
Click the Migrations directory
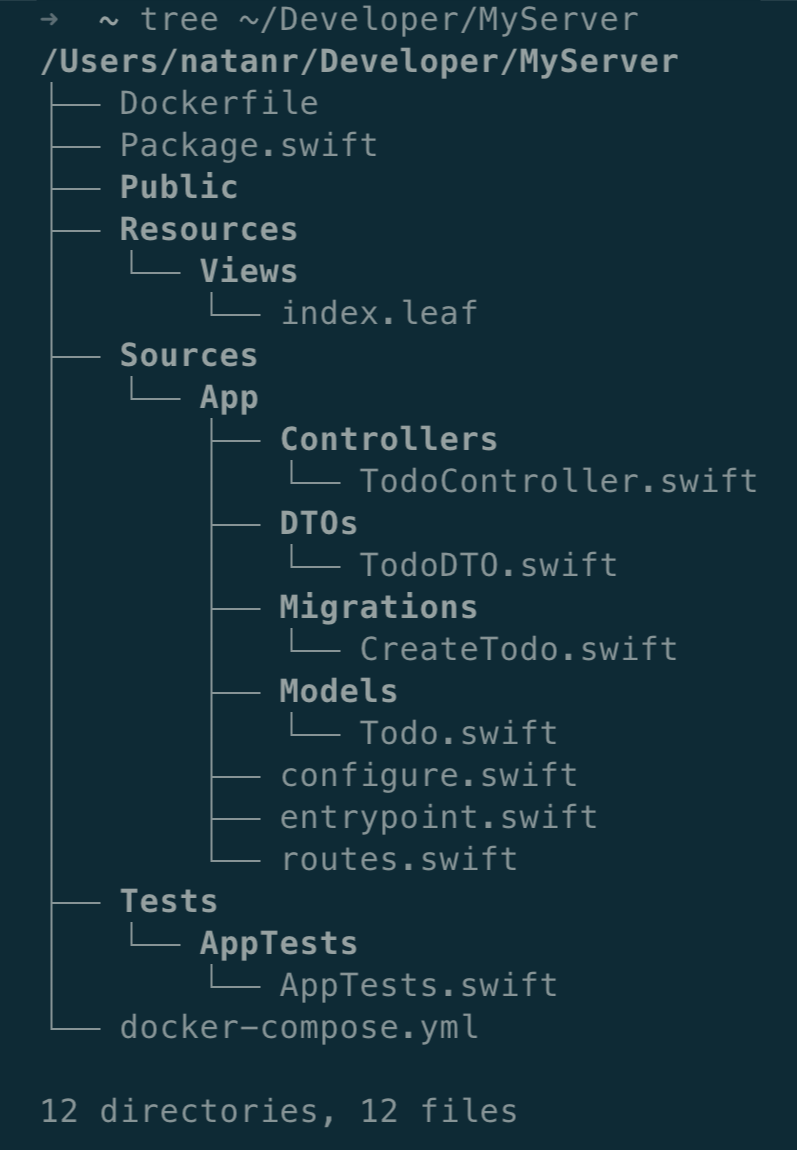click(378, 607)
